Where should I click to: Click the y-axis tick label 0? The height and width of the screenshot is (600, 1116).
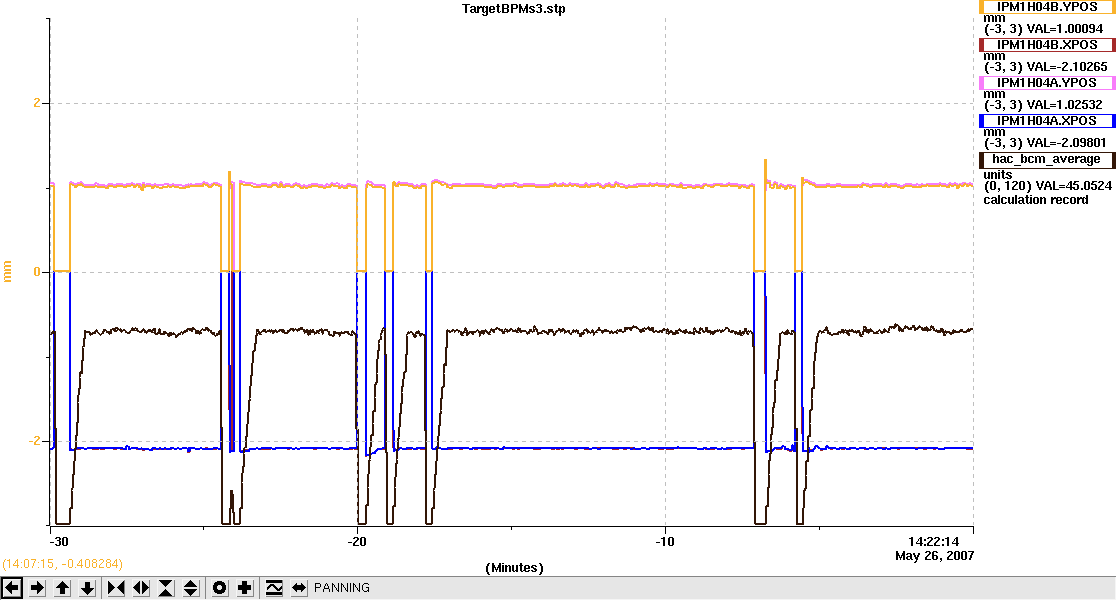[x=37, y=272]
